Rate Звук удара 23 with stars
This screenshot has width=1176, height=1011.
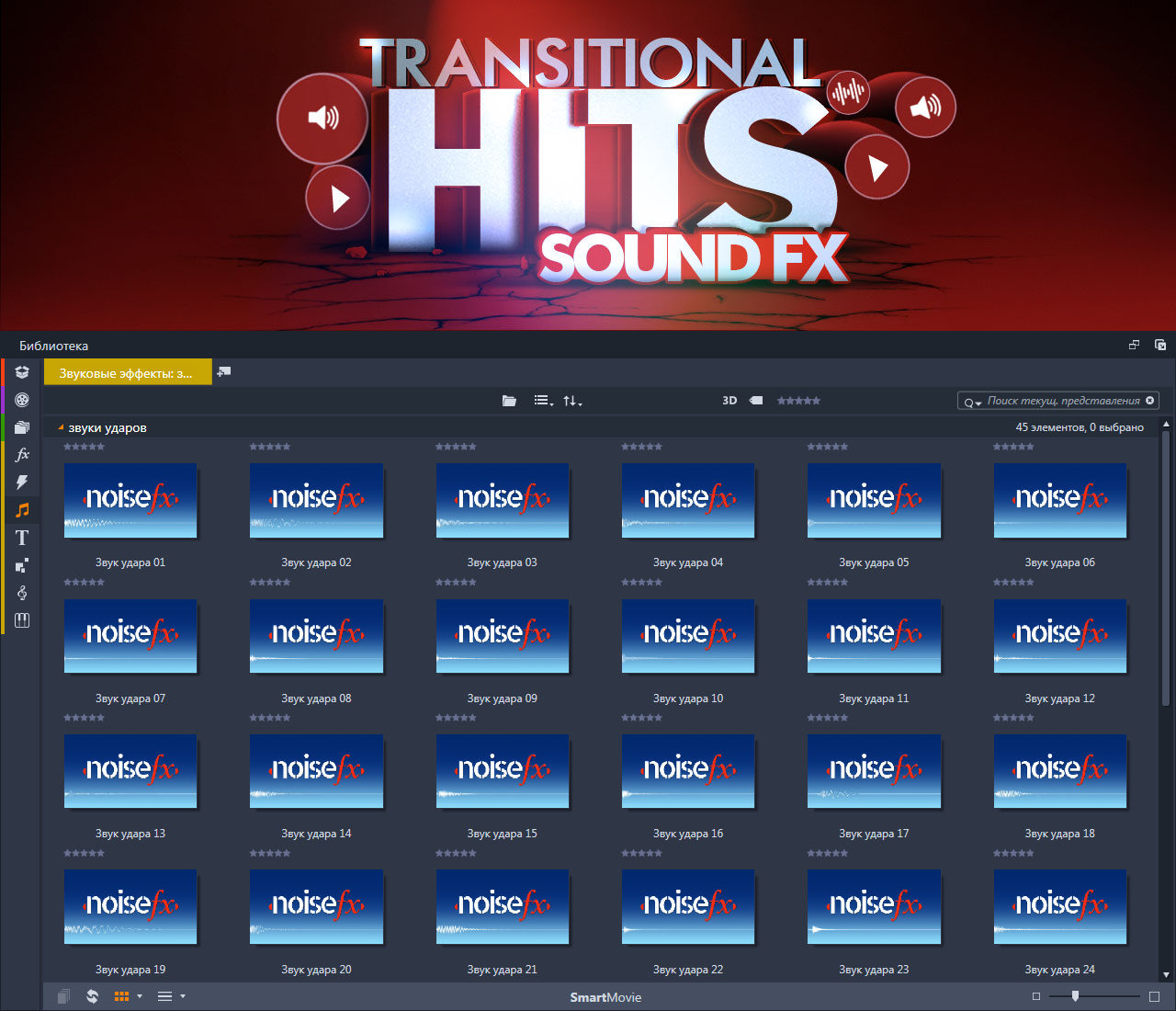(x=828, y=854)
